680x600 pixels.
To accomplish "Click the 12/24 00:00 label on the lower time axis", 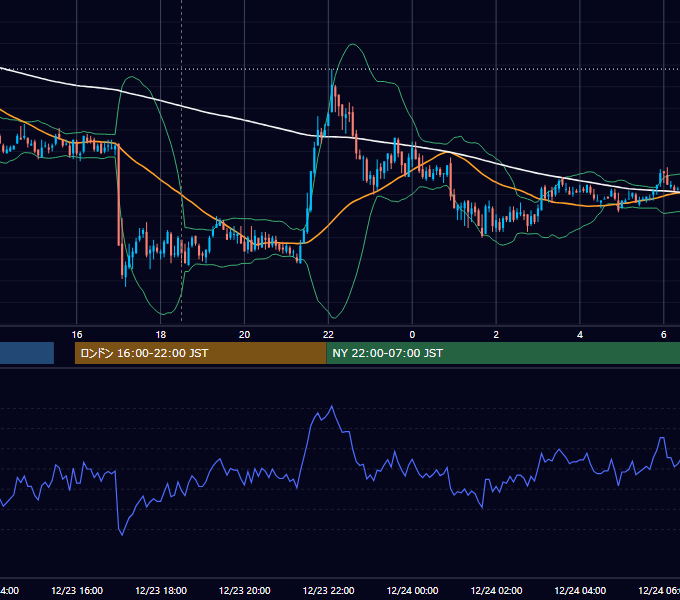I will (x=412, y=590).
